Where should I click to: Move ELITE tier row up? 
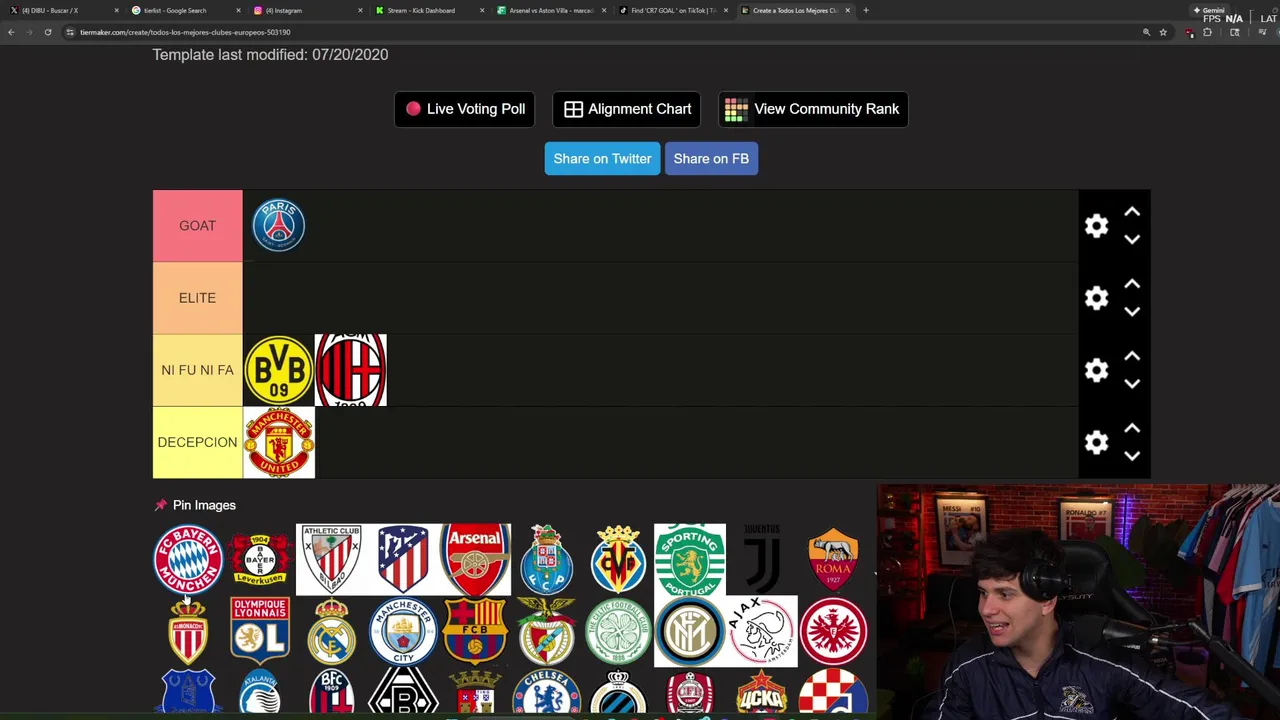(x=1132, y=284)
